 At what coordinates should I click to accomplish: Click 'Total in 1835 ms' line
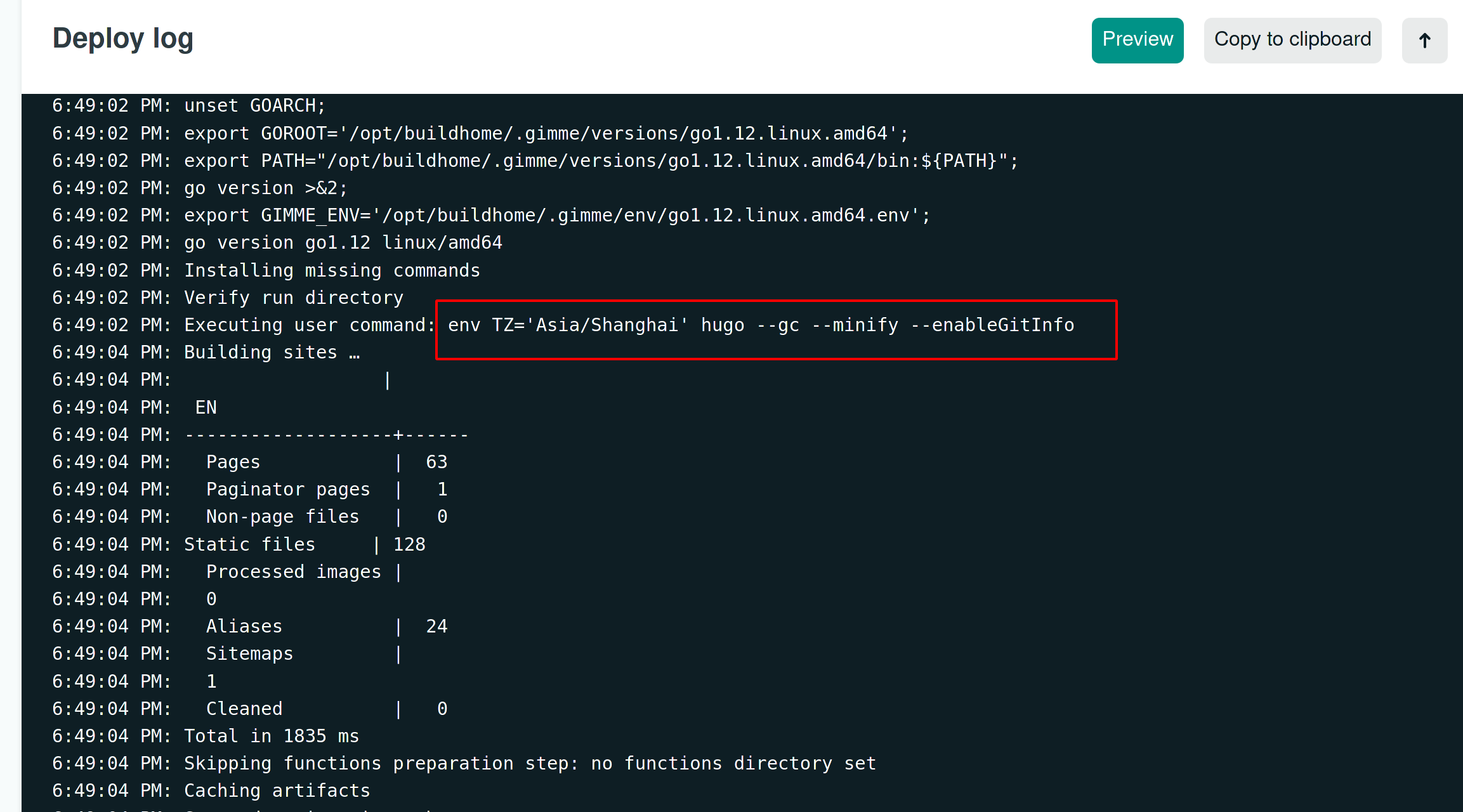(206, 736)
